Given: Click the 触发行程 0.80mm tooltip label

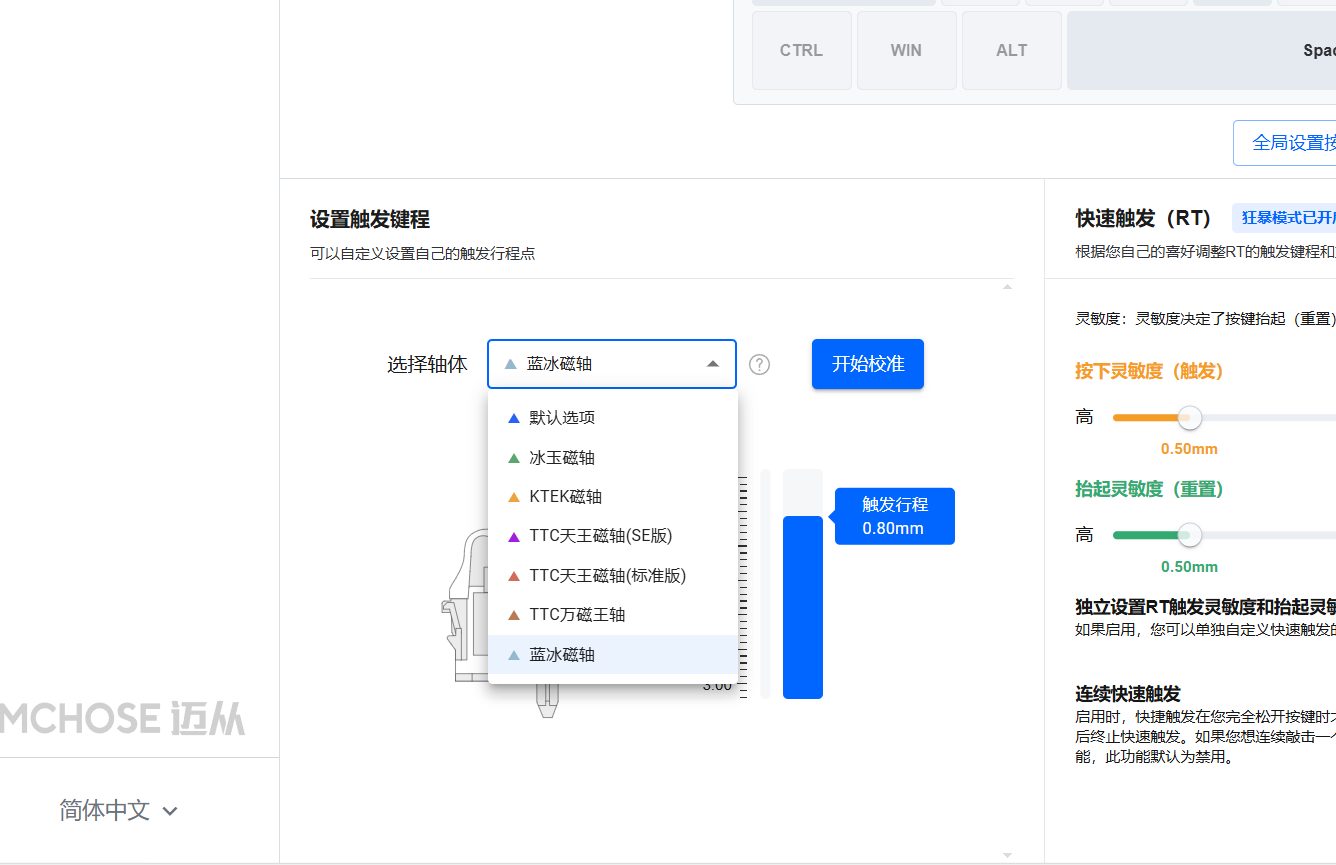Looking at the screenshot, I should [x=893, y=516].
